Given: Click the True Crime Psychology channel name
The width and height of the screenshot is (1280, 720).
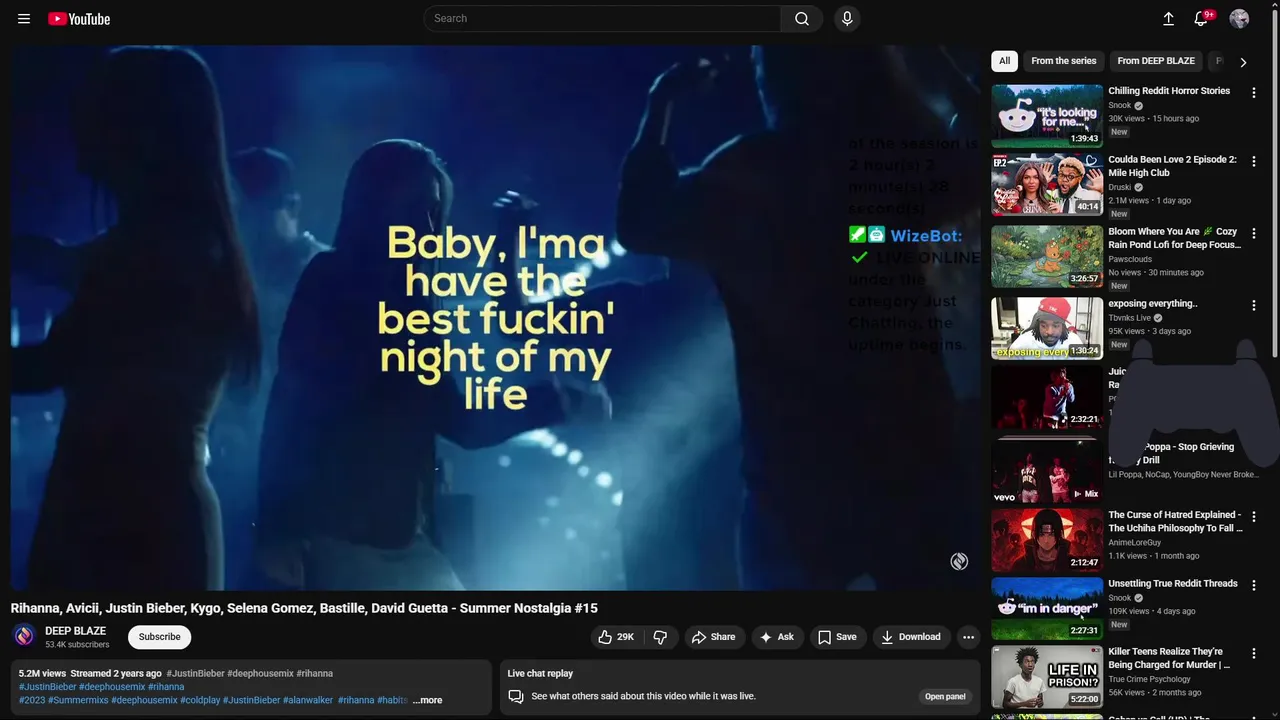Looking at the screenshot, I should coord(1149,679).
